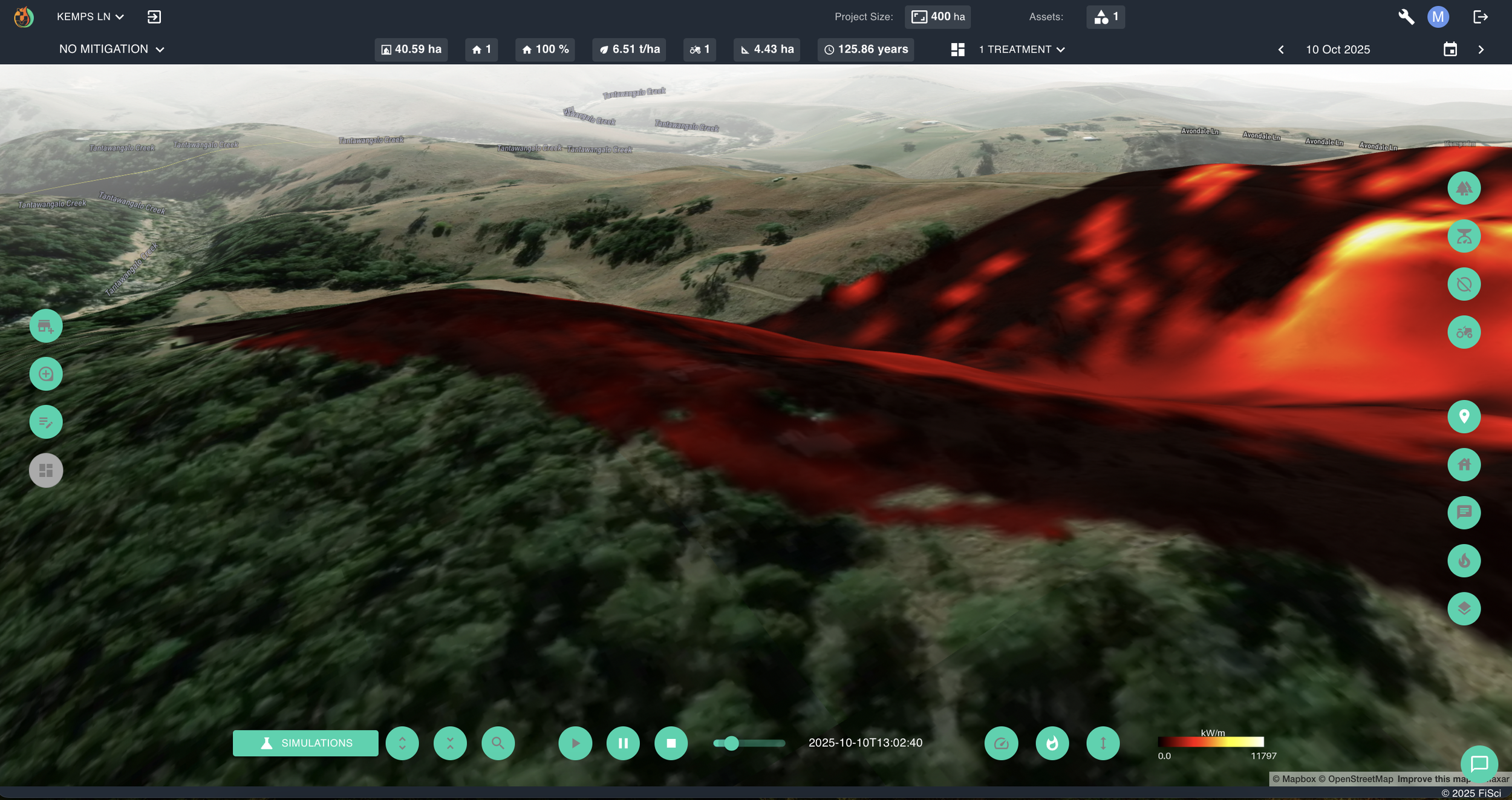Click the Improve this map link
This screenshot has height=800, width=1512.
click(x=1433, y=779)
